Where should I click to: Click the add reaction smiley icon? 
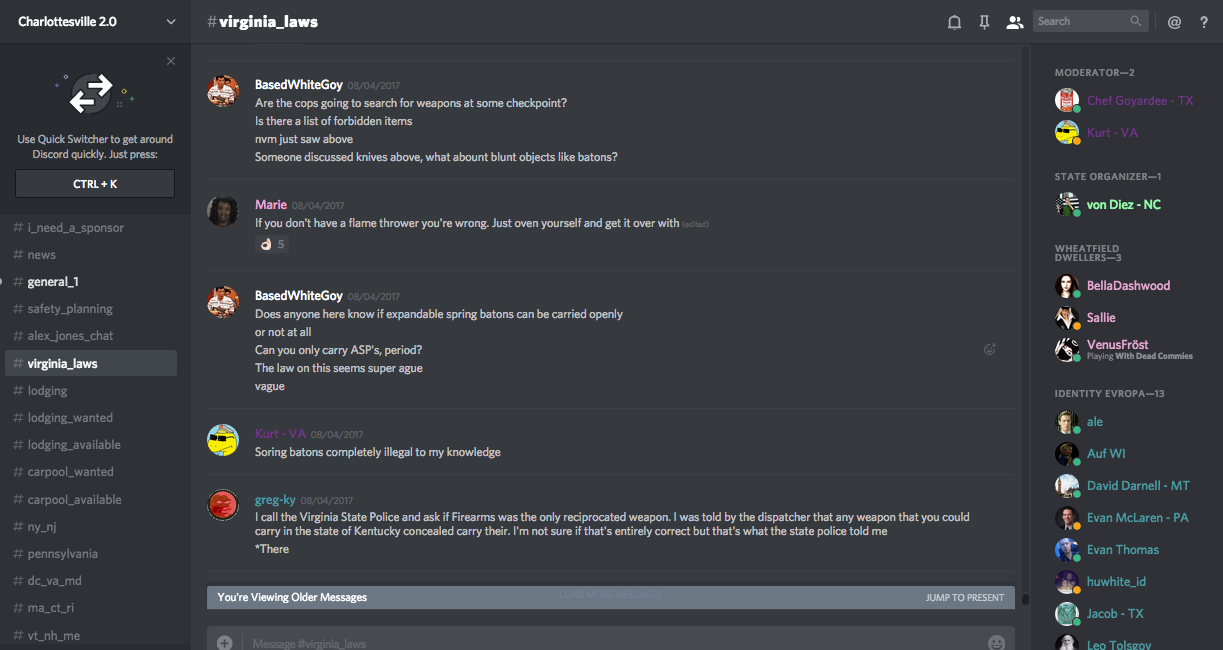point(990,349)
